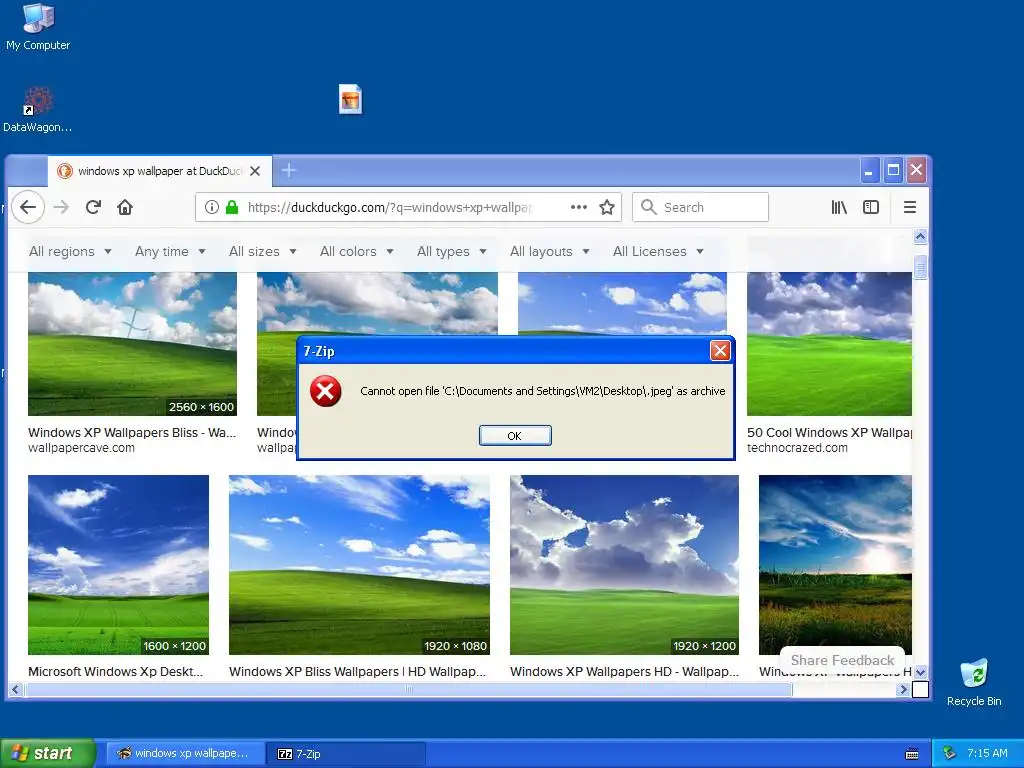Click the tray icon beside the clock
Image resolution: width=1024 pixels, height=768 pixels.
point(950,753)
